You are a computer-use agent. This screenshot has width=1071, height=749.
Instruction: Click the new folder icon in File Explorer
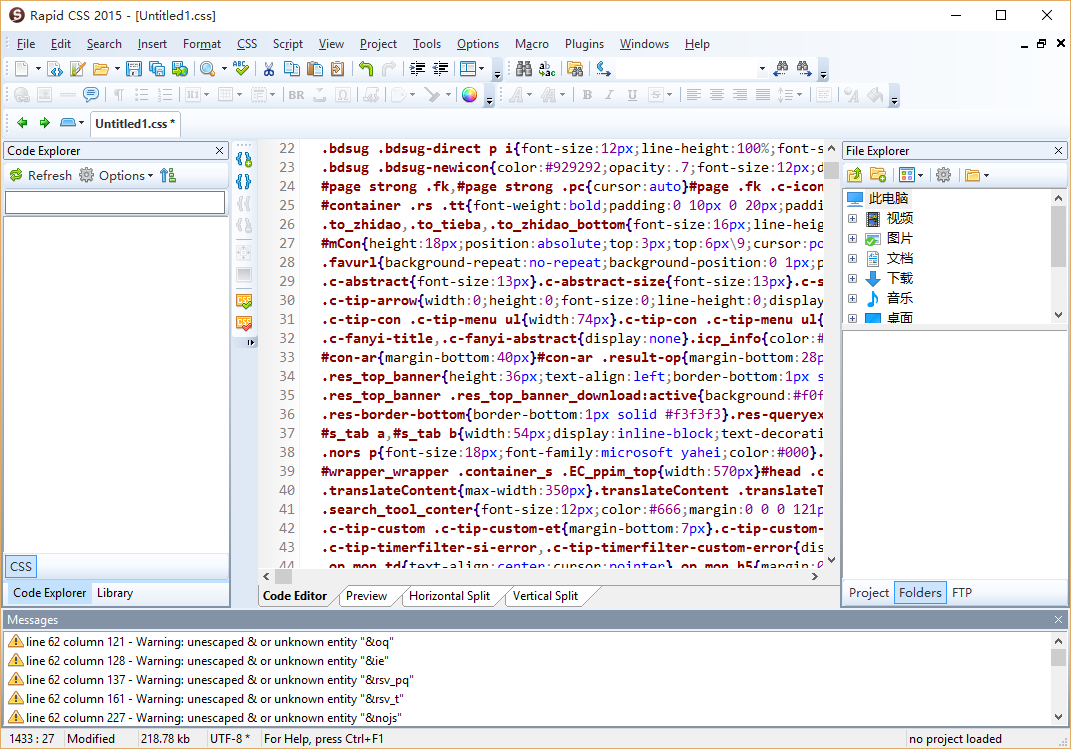[878, 175]
